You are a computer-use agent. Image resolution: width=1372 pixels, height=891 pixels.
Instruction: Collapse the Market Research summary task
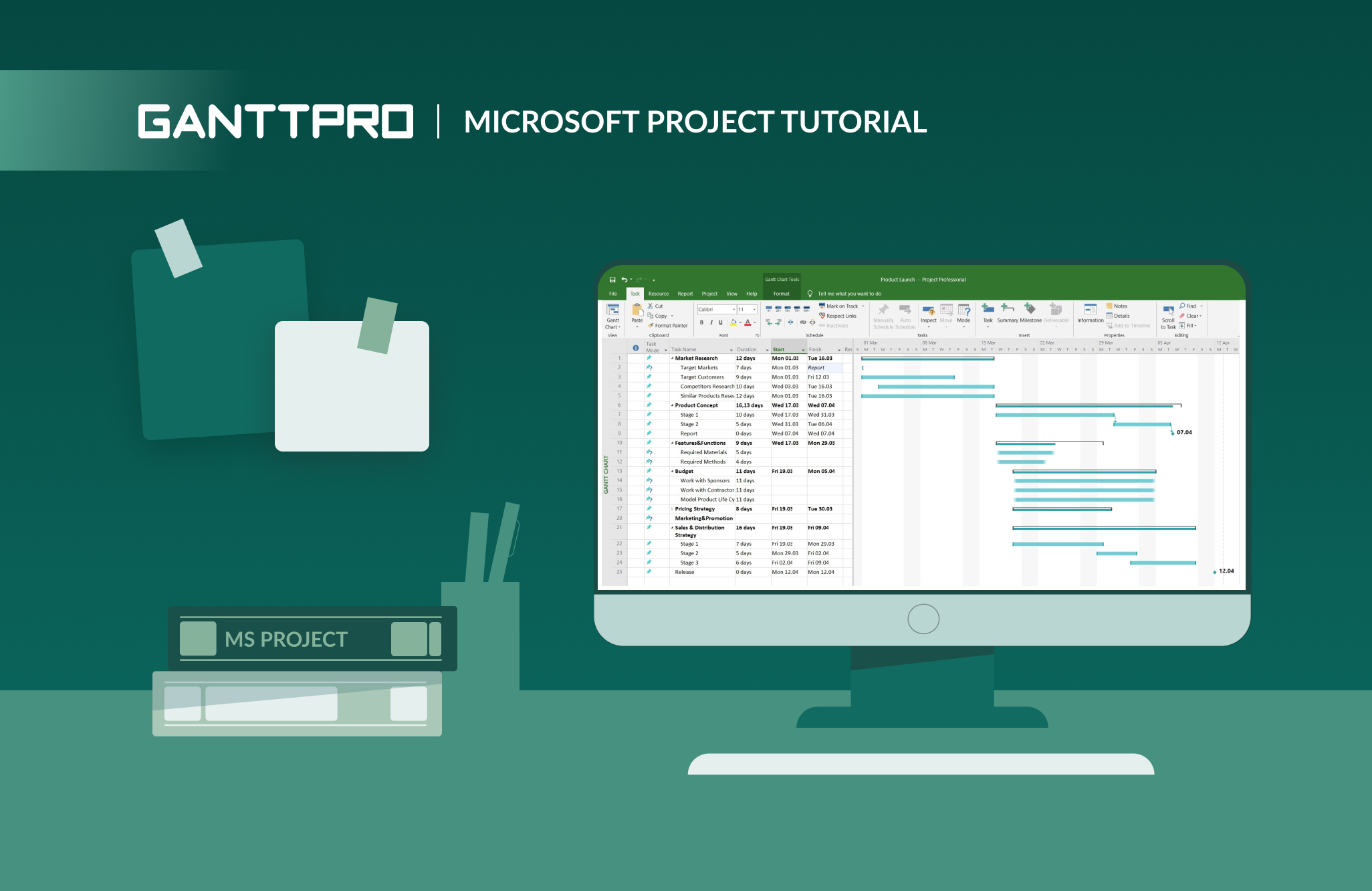[x=672, y=359]
